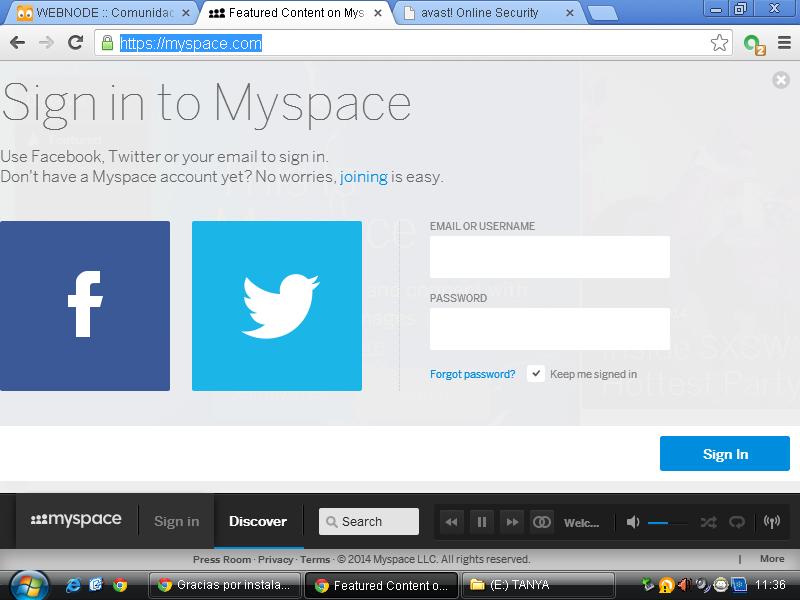Uncheck Keep me signed in
Image resolution: width=800 pixels, height=600 pixels.
(537, 374)
